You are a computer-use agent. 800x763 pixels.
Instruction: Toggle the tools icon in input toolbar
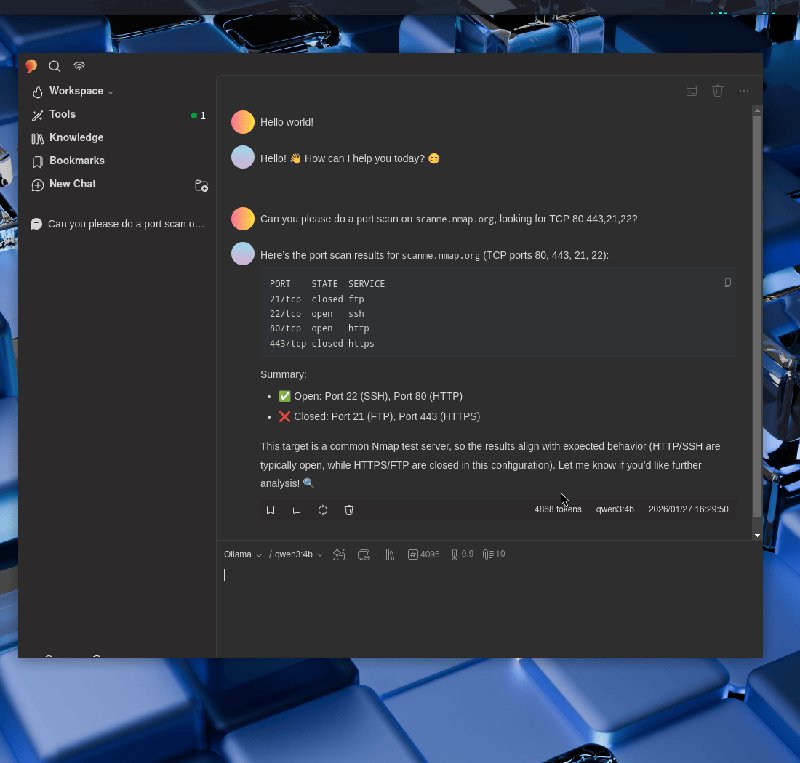coord(339,554)
